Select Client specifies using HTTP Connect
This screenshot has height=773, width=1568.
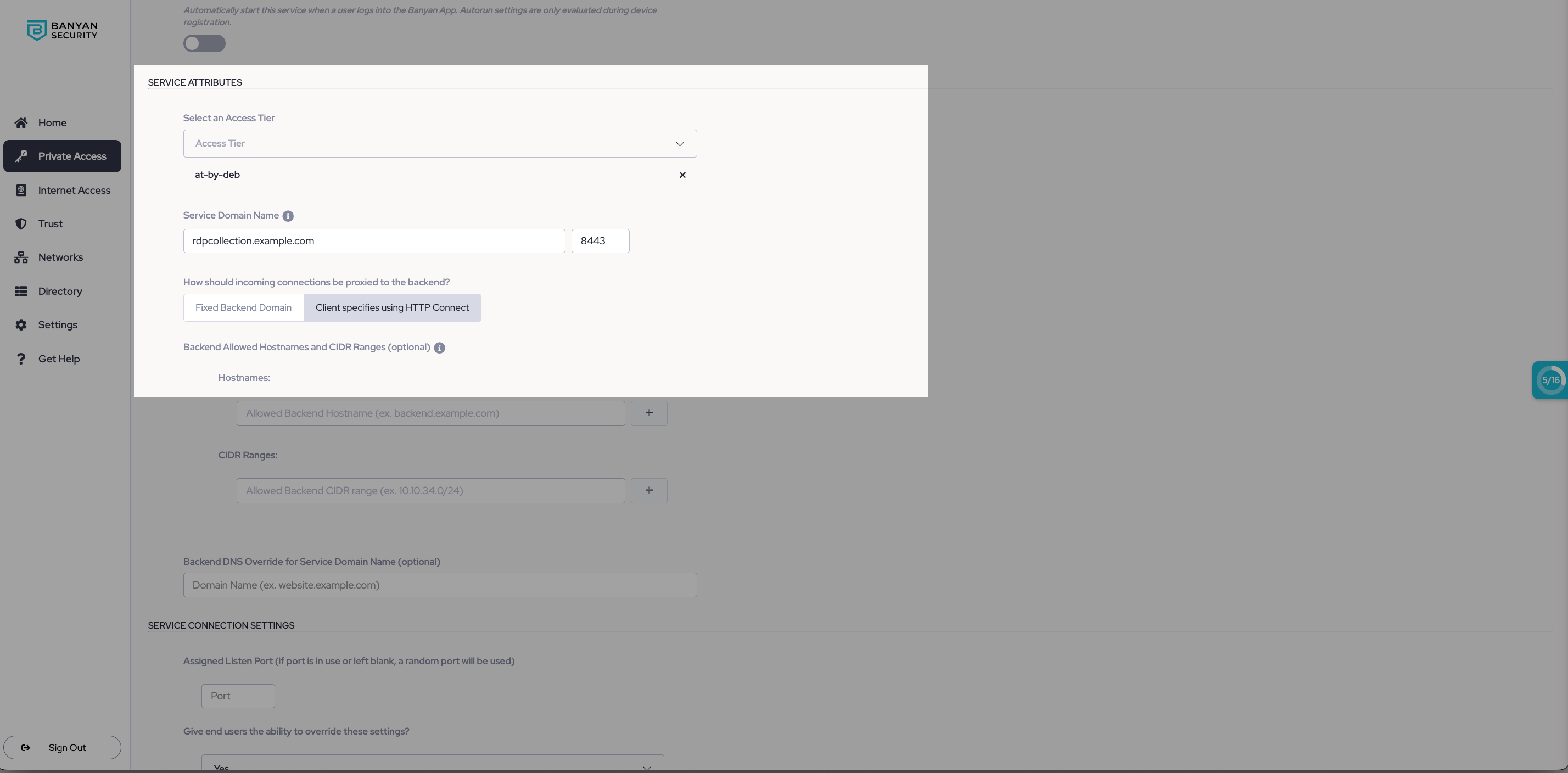click(392, 308)
